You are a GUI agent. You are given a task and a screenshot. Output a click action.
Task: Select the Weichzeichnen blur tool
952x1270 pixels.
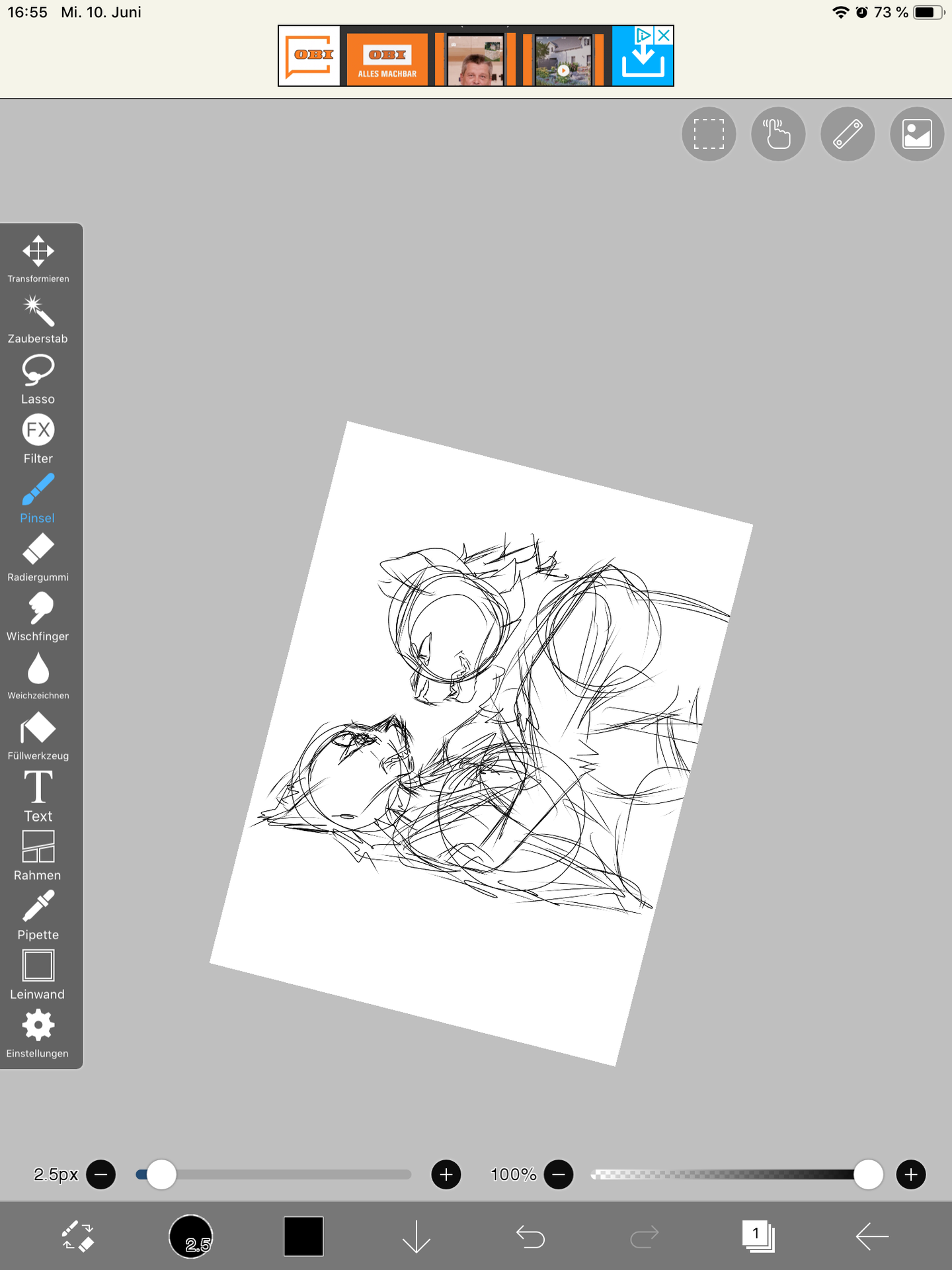pyautogui.click(x=38, y=677)
